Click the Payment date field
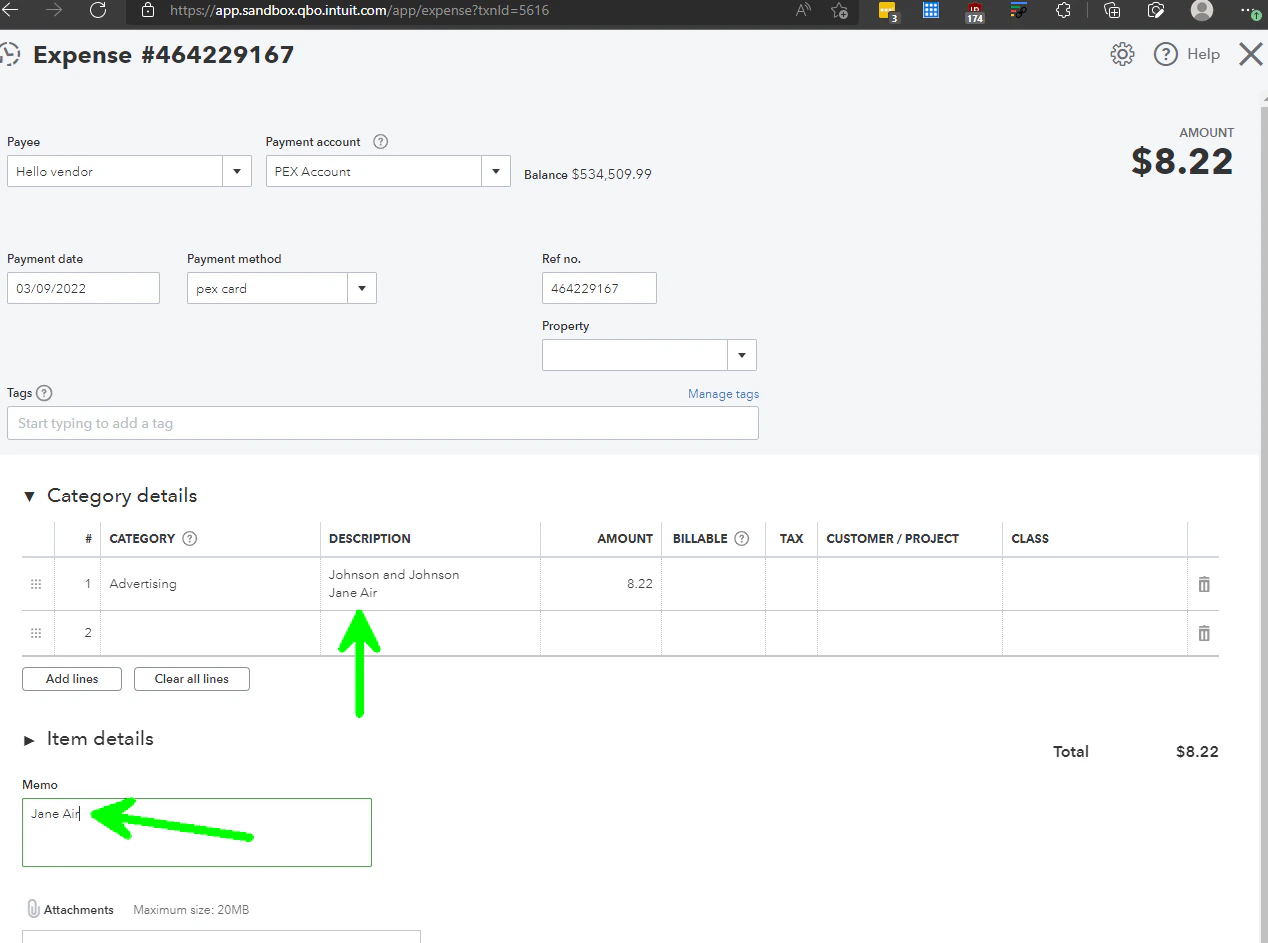Image resolution: width=1268 pixels, height=943 pixels. pyautogui.click(x=83, y=288)
